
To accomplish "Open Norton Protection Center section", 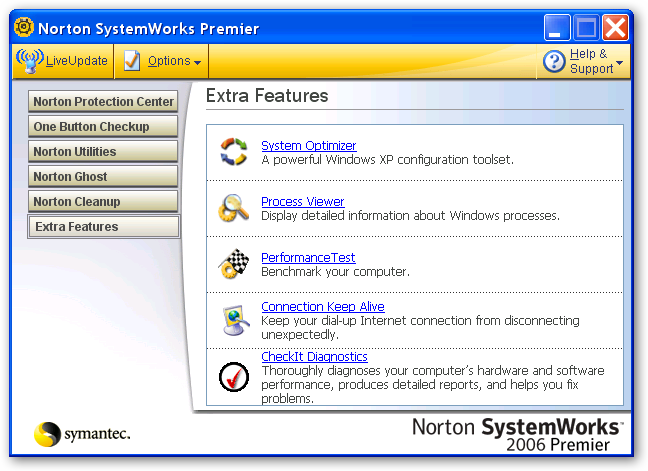I will coord(103,101).
